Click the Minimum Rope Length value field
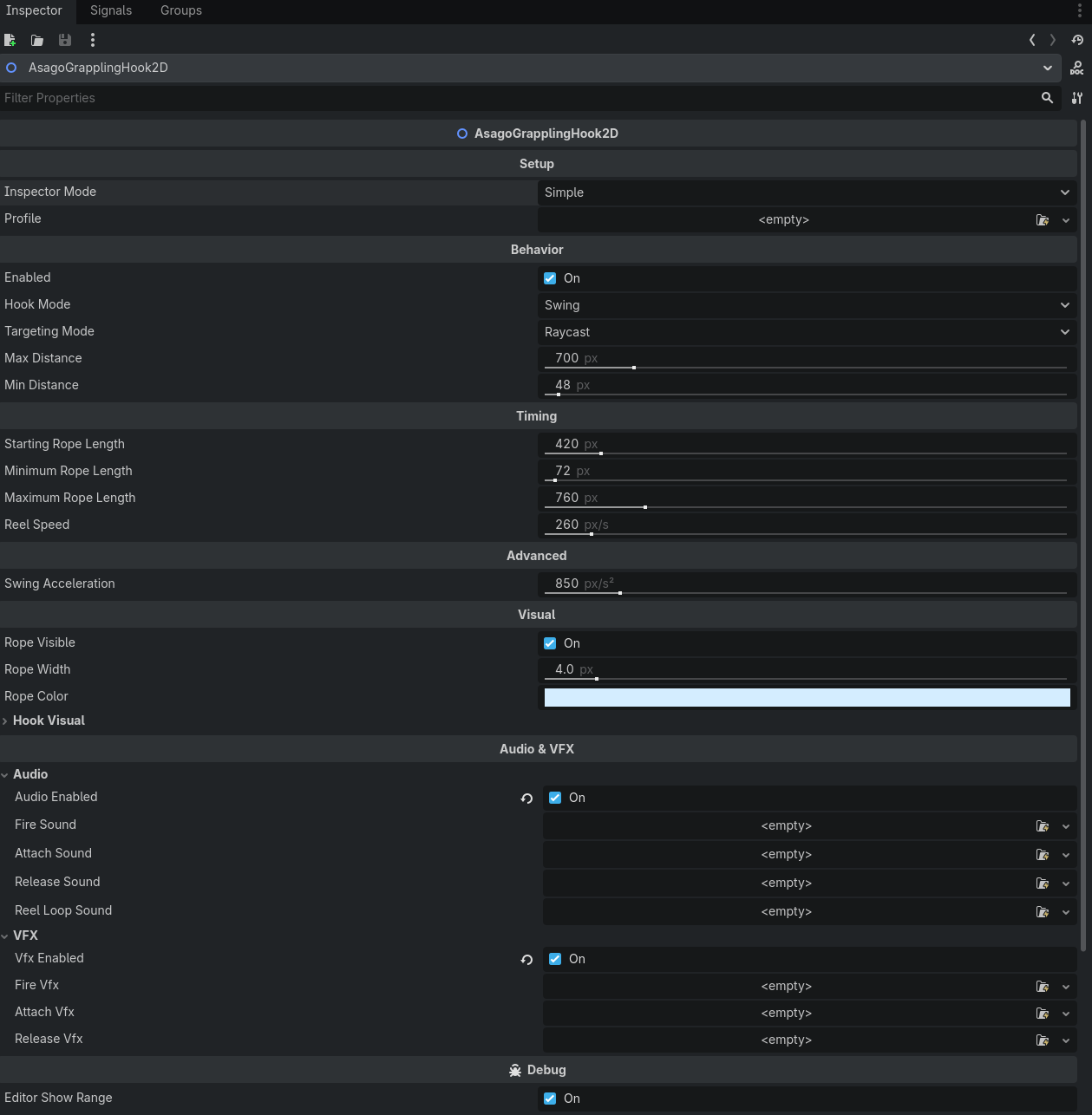Image resolution: width=1092 pixels, height=1115 pixels. click(x=807, y=471)
